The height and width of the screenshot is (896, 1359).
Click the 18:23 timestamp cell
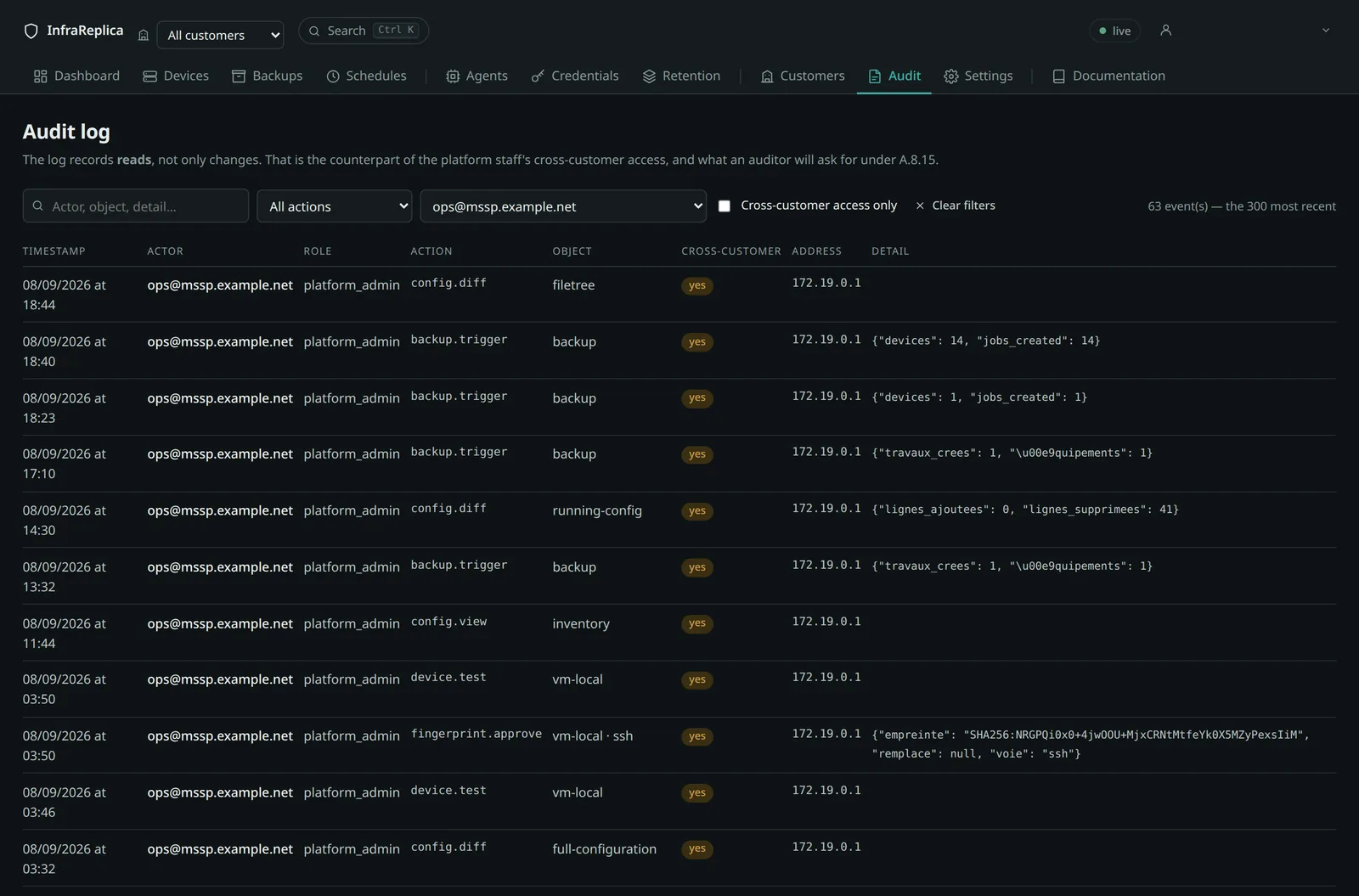click(x=65, y=408)
